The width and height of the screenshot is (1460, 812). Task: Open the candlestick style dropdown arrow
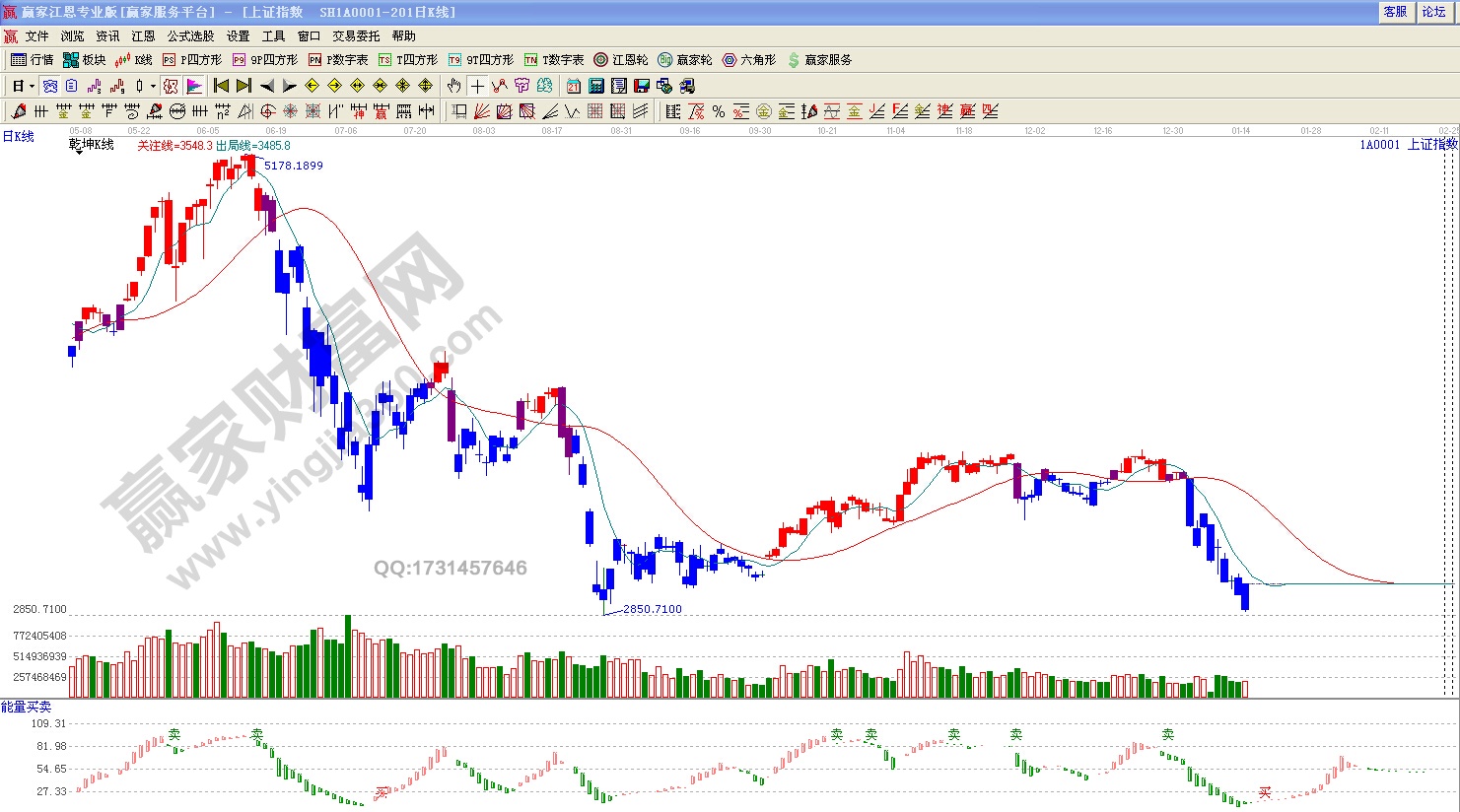click(153, 86)
